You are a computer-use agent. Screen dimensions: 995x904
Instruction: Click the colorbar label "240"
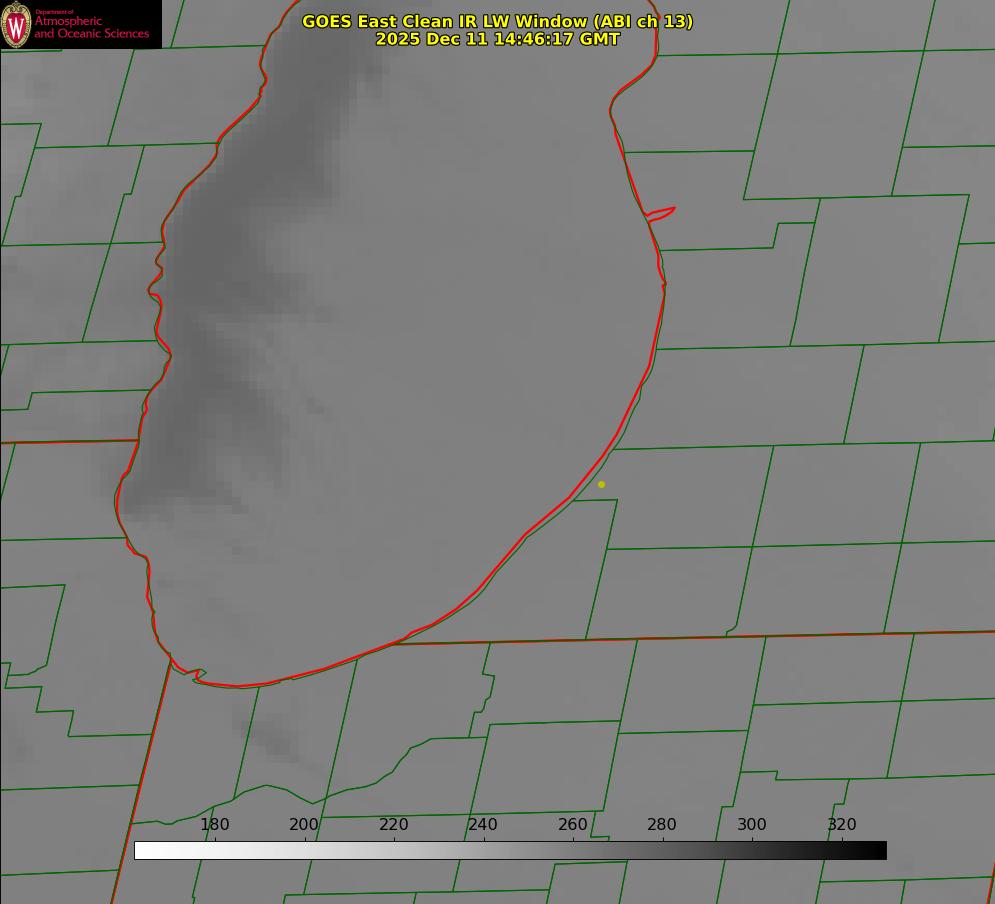[x=483, y=825]
